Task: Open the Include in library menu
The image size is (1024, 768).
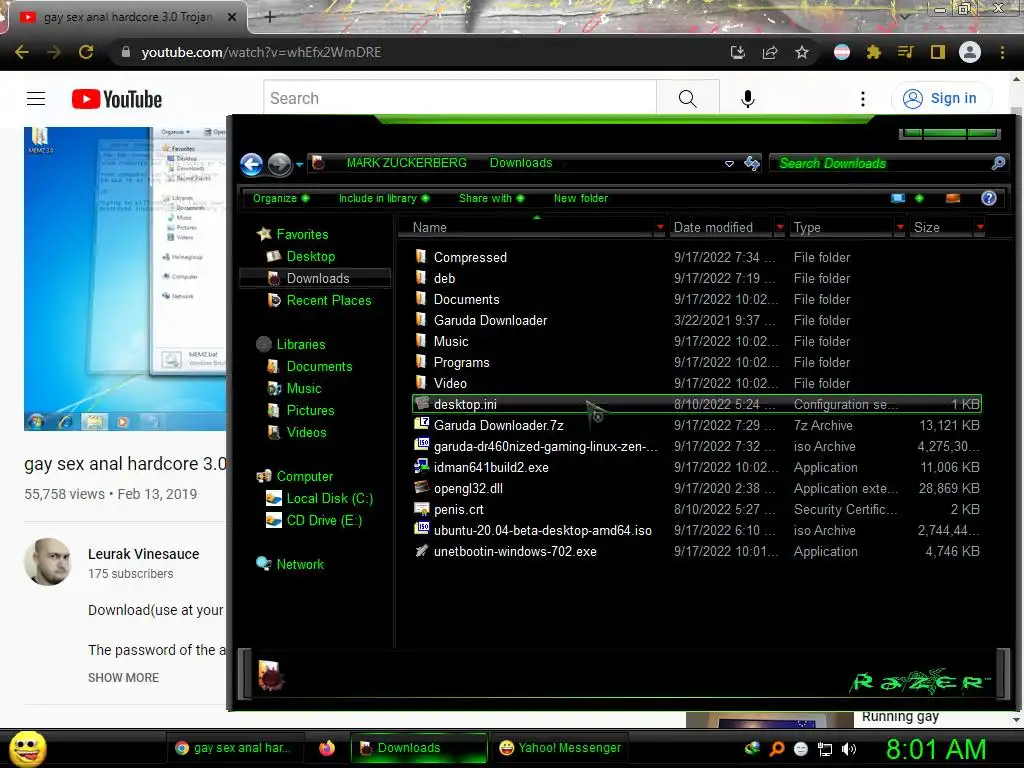Action: coord(383,199)
